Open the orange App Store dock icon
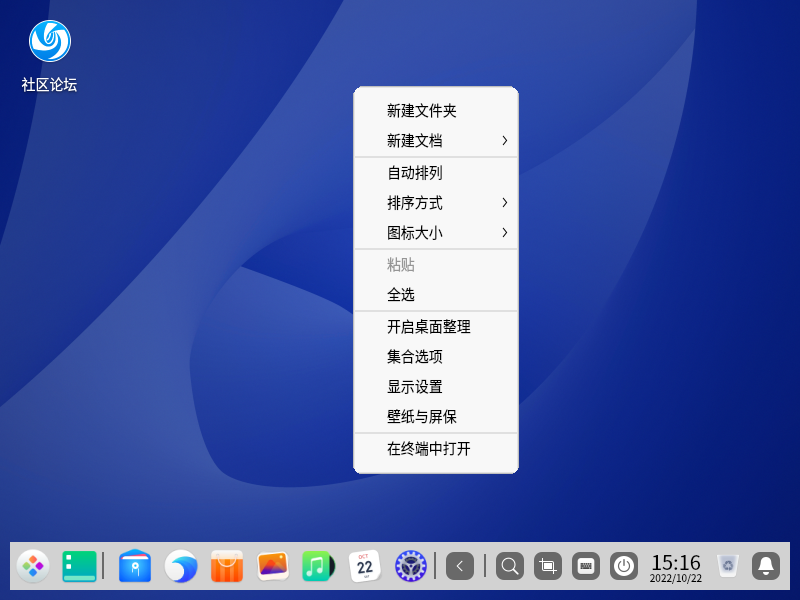Screen dimensions: 800x600 [x=227, y=566]
